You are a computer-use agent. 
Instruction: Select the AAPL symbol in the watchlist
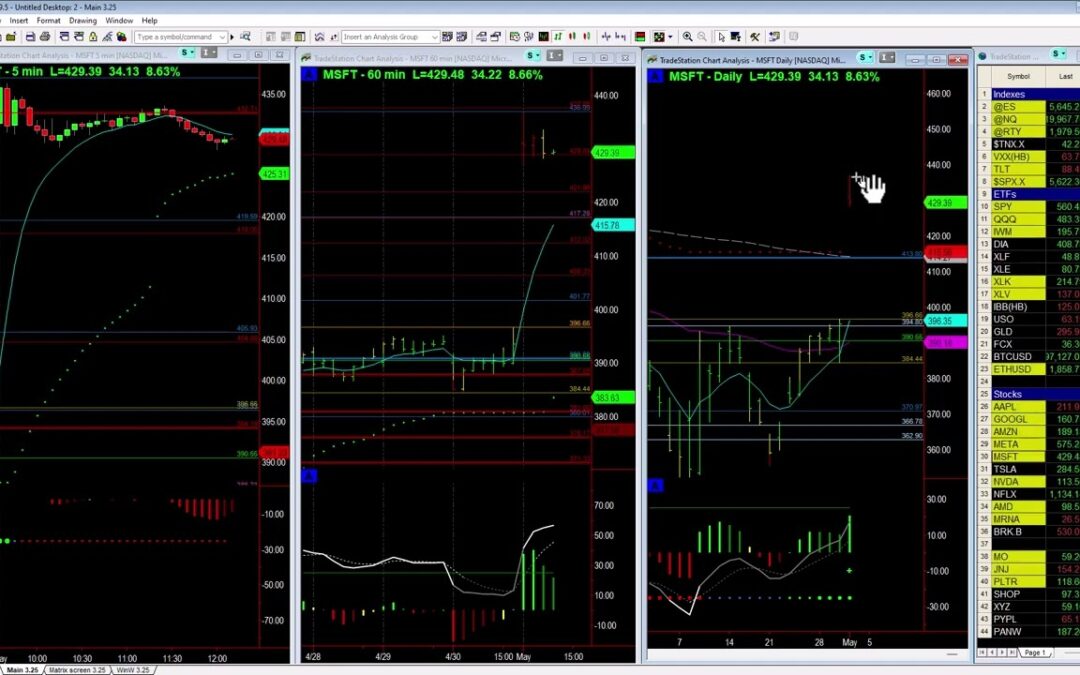click(1018, 406)
